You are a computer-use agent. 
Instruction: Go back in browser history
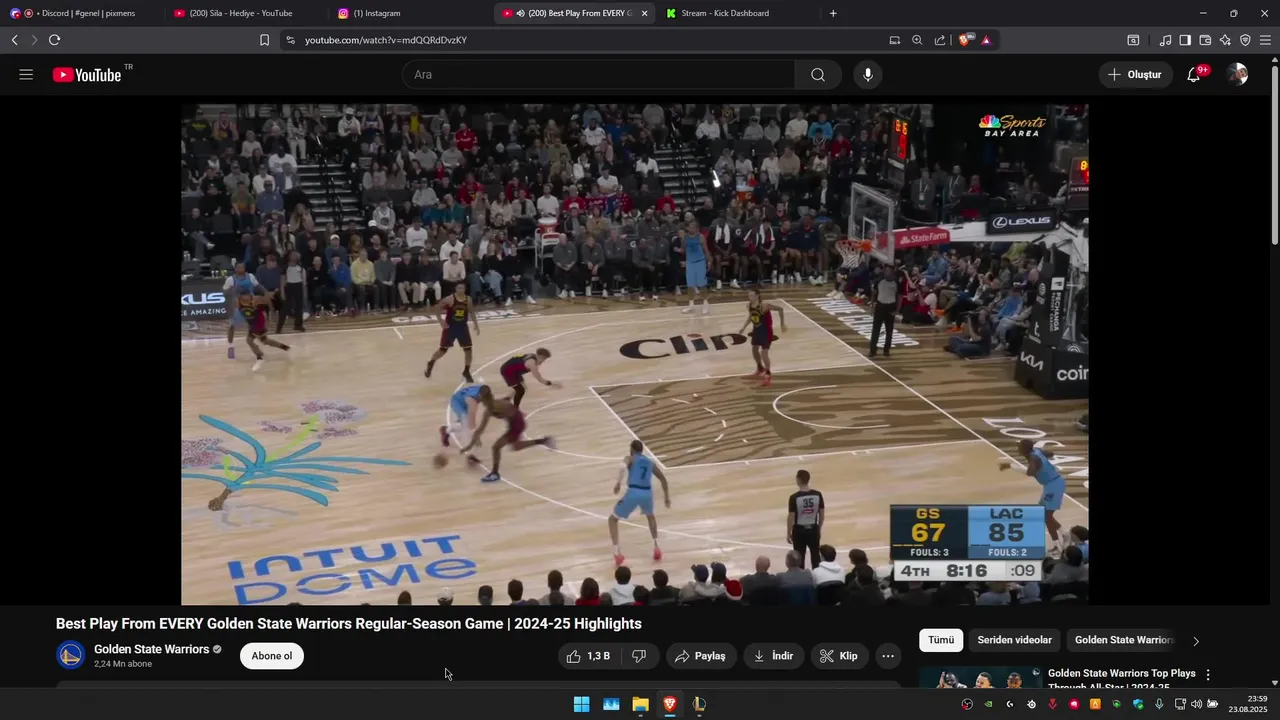click(x=15, y=40)
